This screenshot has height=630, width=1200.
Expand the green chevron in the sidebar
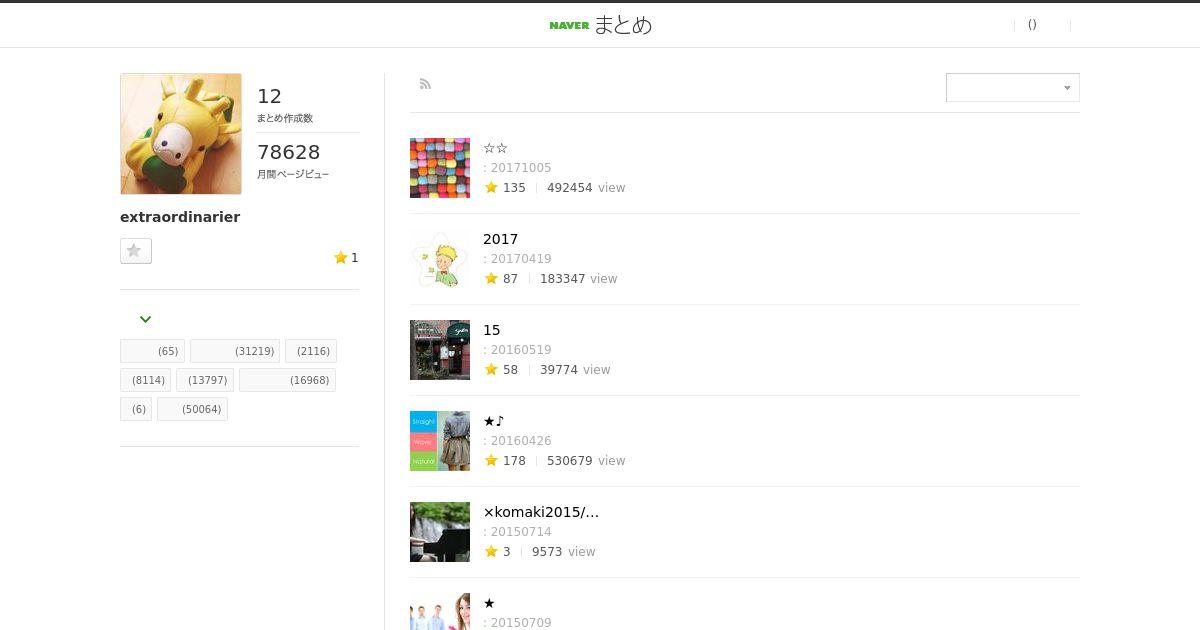[x=145, y=319]
